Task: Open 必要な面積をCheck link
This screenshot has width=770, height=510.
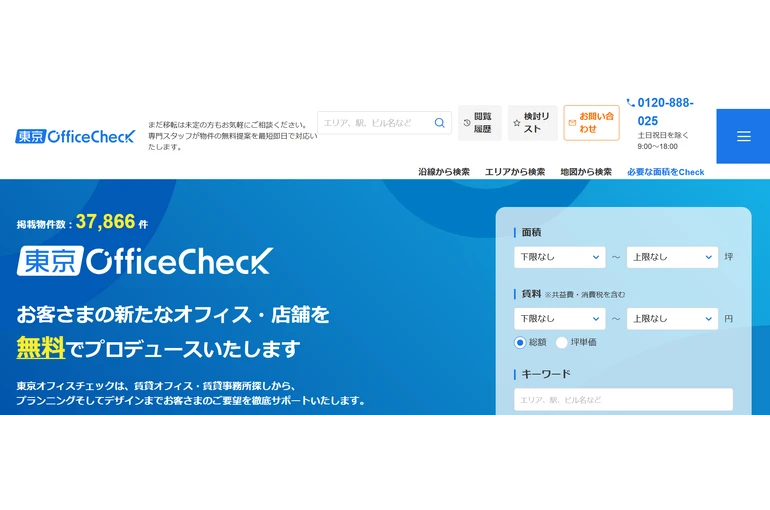Action: tap(665, 172)
